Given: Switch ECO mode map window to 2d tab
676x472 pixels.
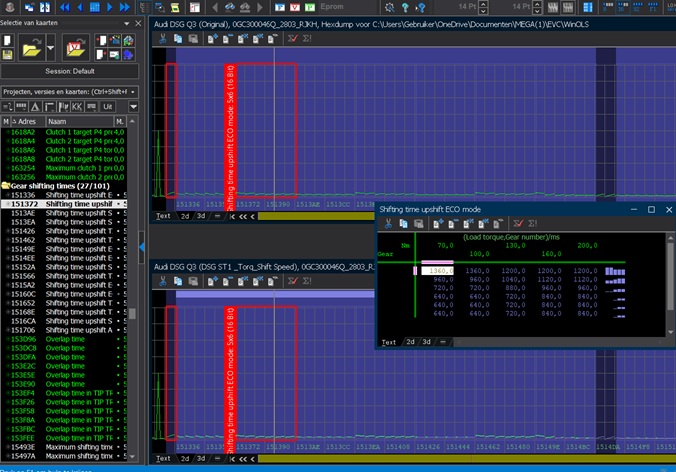Looking at the screenshot, I should [x=410, y=342].
